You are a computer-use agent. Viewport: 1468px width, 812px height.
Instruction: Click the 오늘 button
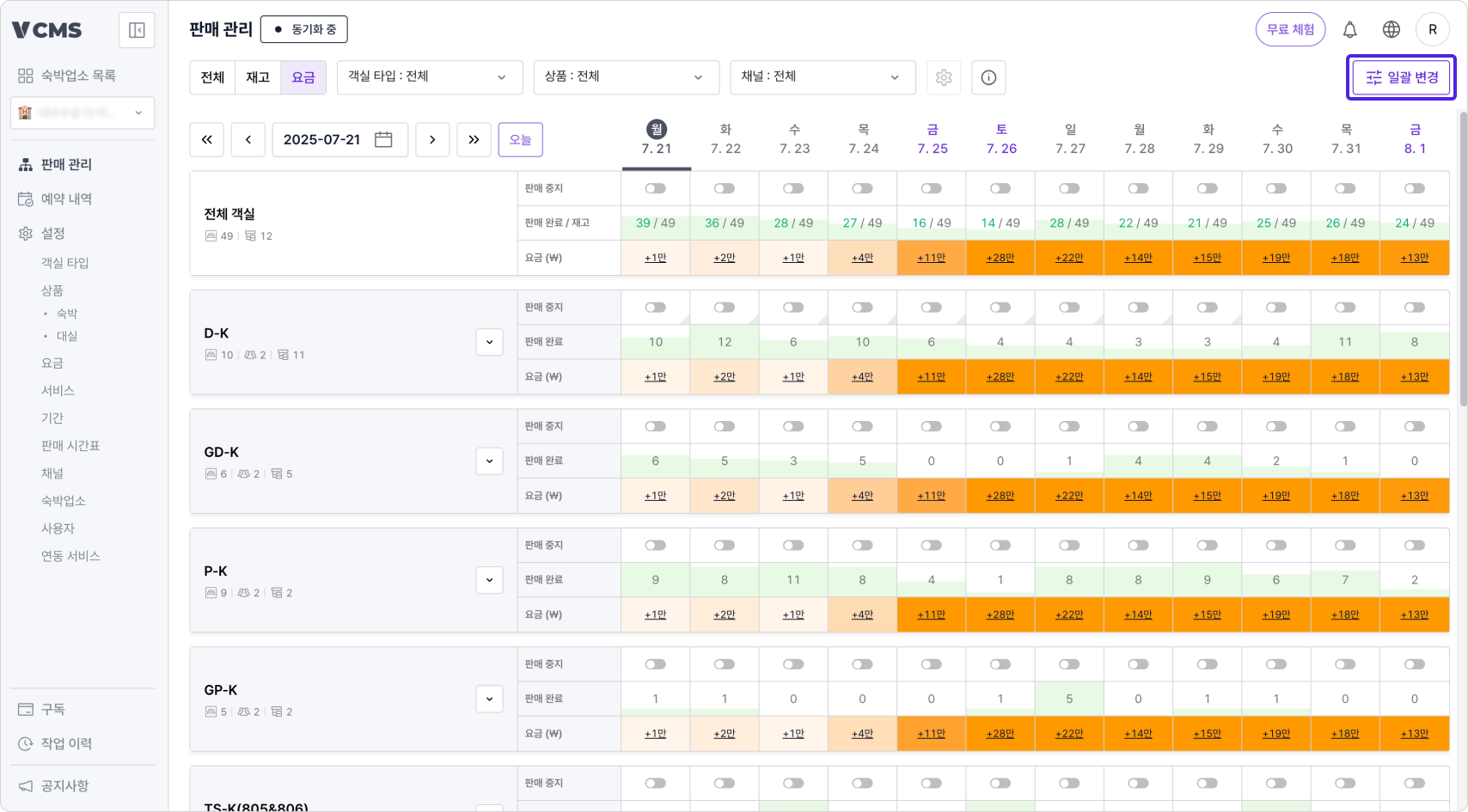[x=520, y=140]
